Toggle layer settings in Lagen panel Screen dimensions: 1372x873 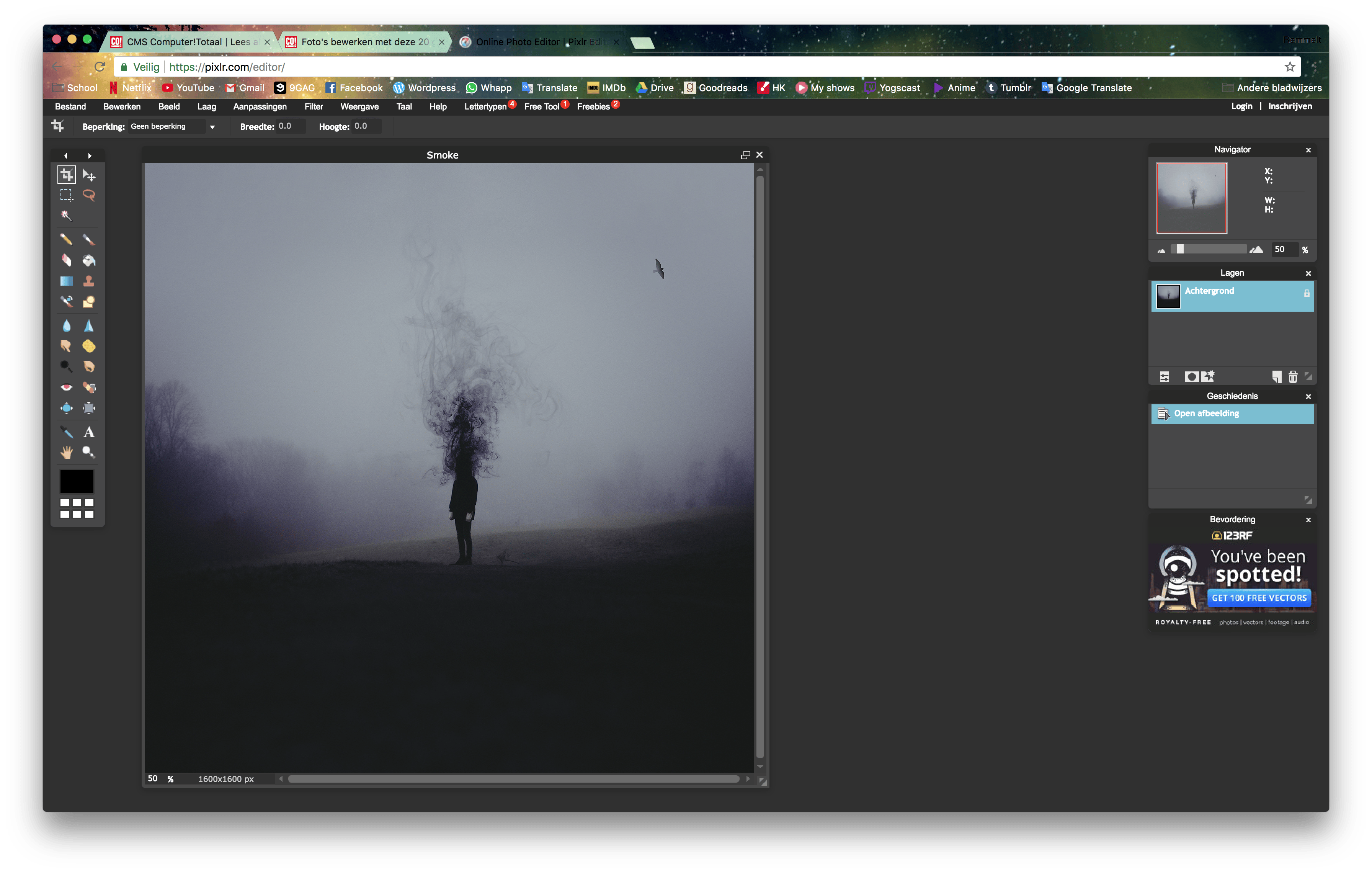(1165, 377)
